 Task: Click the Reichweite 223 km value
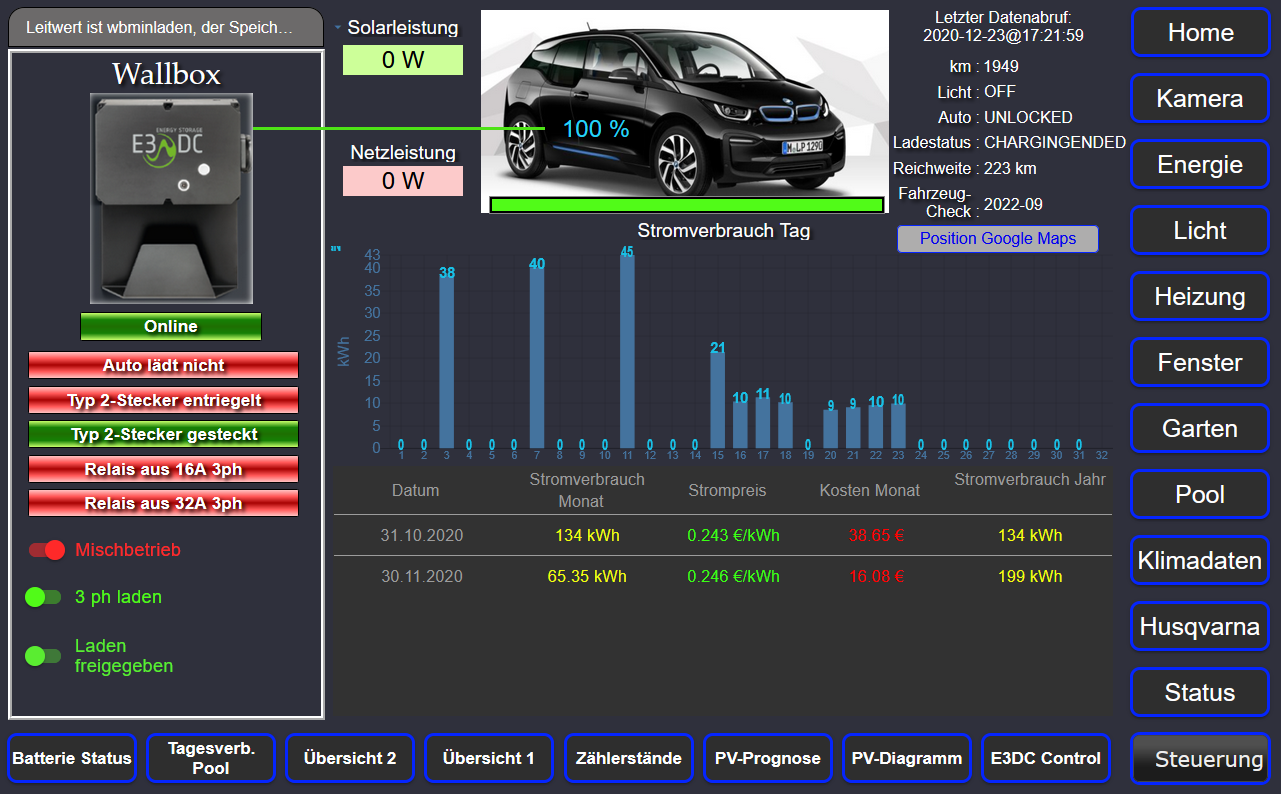click(1010, 168)
